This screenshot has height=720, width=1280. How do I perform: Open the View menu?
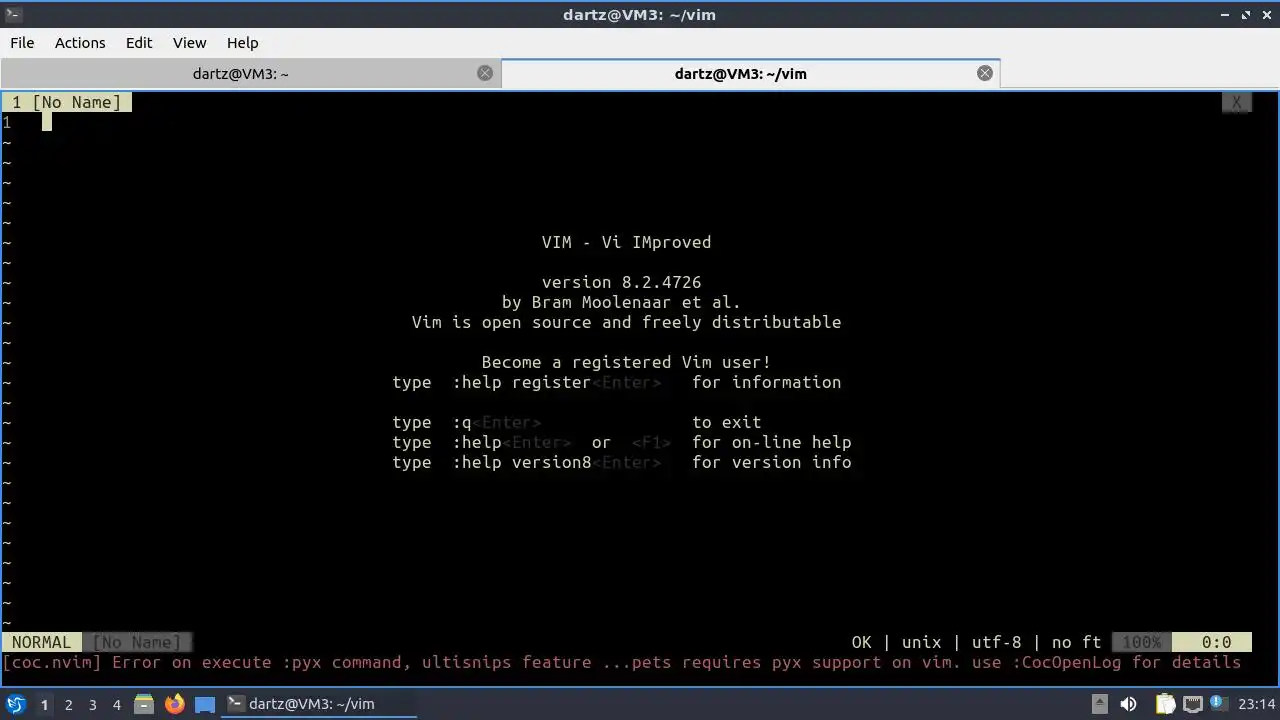[189, 42]
